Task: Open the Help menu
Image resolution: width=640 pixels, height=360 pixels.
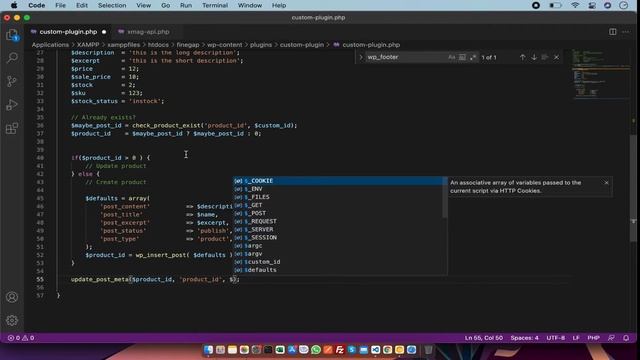Action: click(x=279, y=5)
